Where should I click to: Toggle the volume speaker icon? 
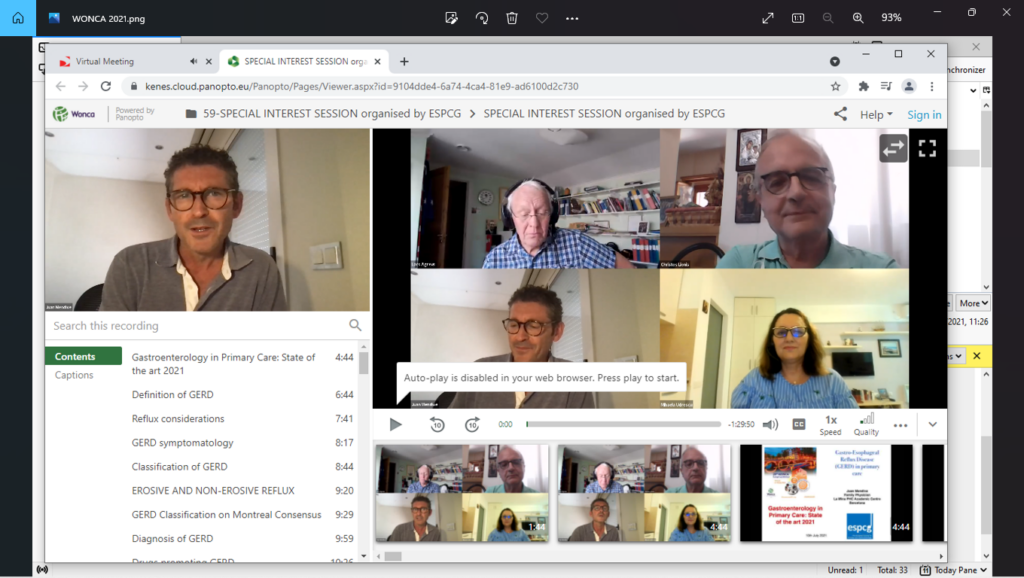coord(771,425)
